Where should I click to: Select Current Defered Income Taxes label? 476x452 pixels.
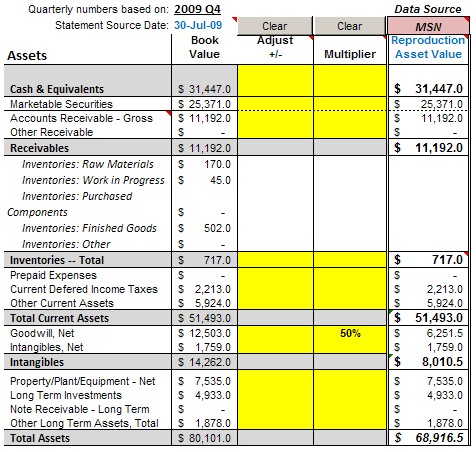click(x=84, y=289)
